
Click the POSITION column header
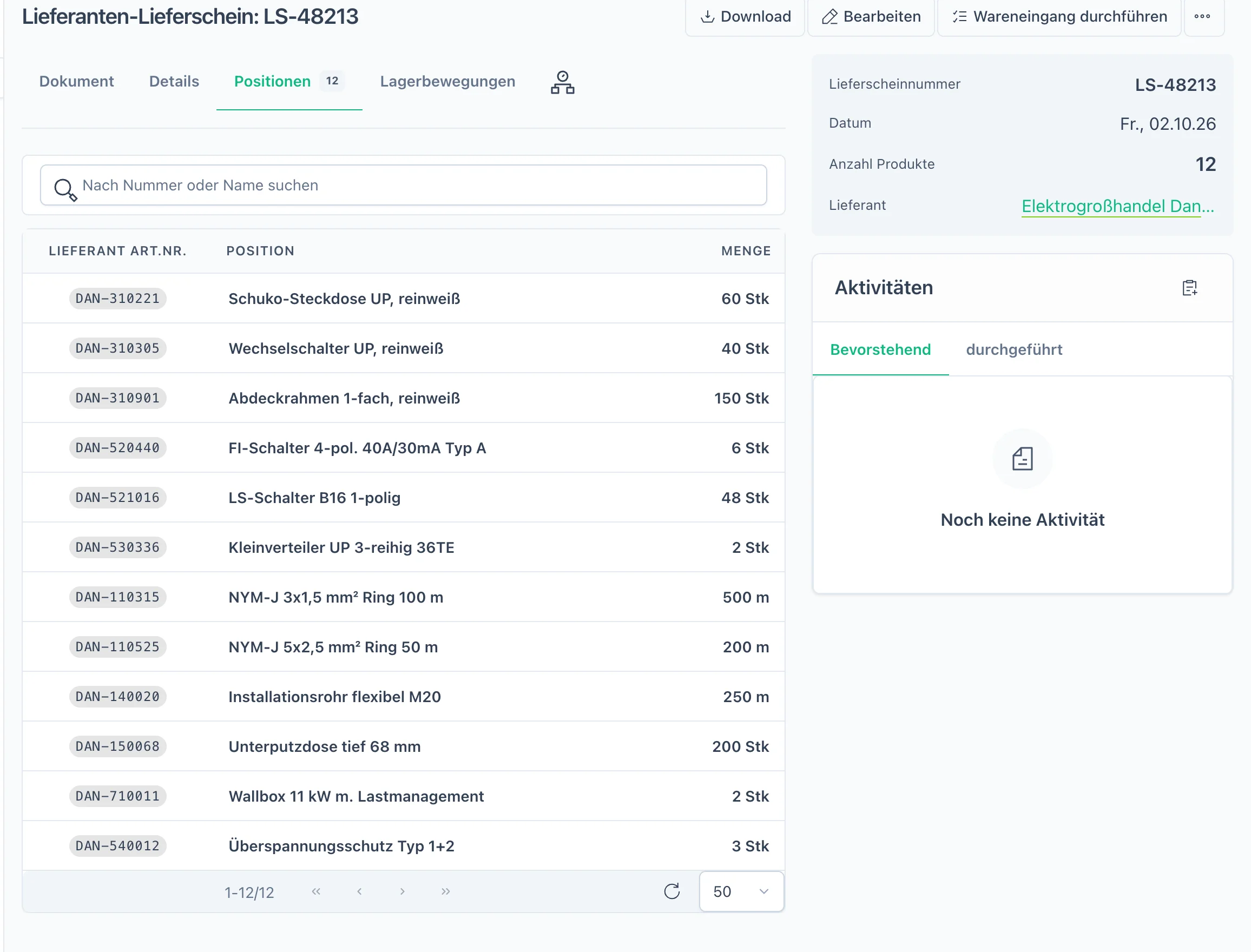point(261,251)
